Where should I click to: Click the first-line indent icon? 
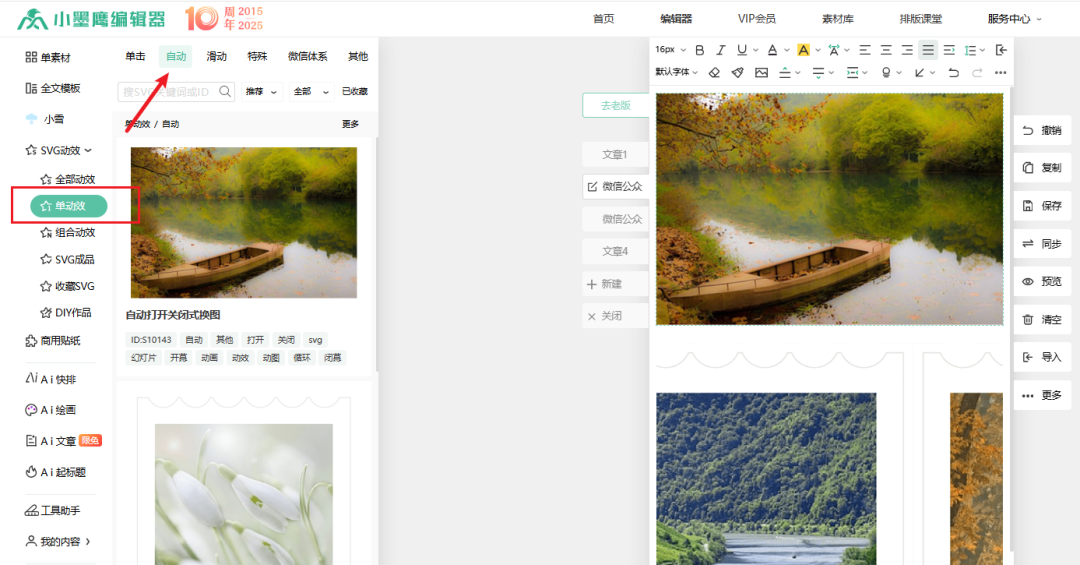click(949, 50)
